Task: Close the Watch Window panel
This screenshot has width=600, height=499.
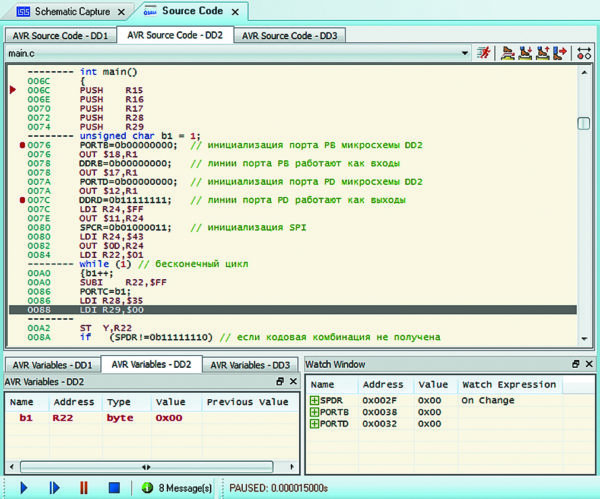Action: click(589, 364)
